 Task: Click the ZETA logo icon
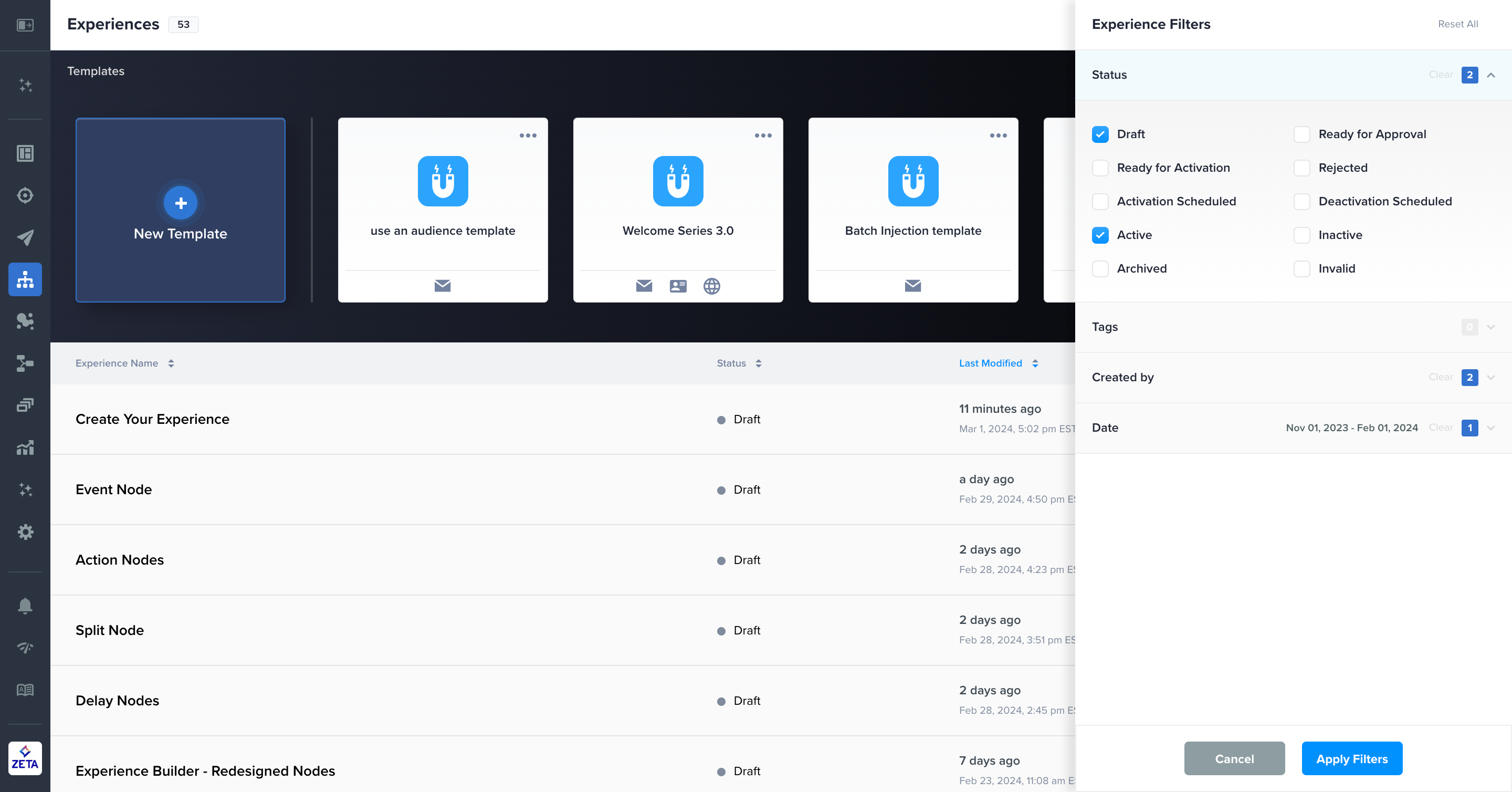pyautogui.click(x=25, y=758)
